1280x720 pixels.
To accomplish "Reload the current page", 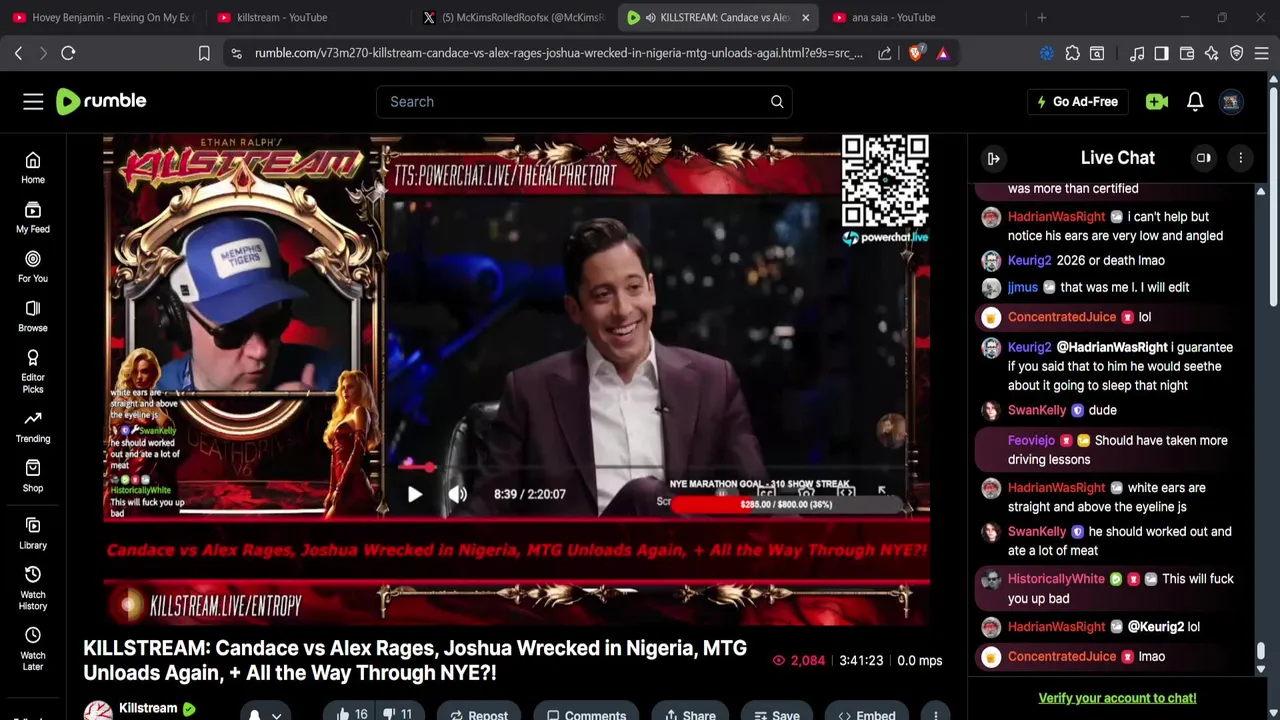I will [68, 53].
